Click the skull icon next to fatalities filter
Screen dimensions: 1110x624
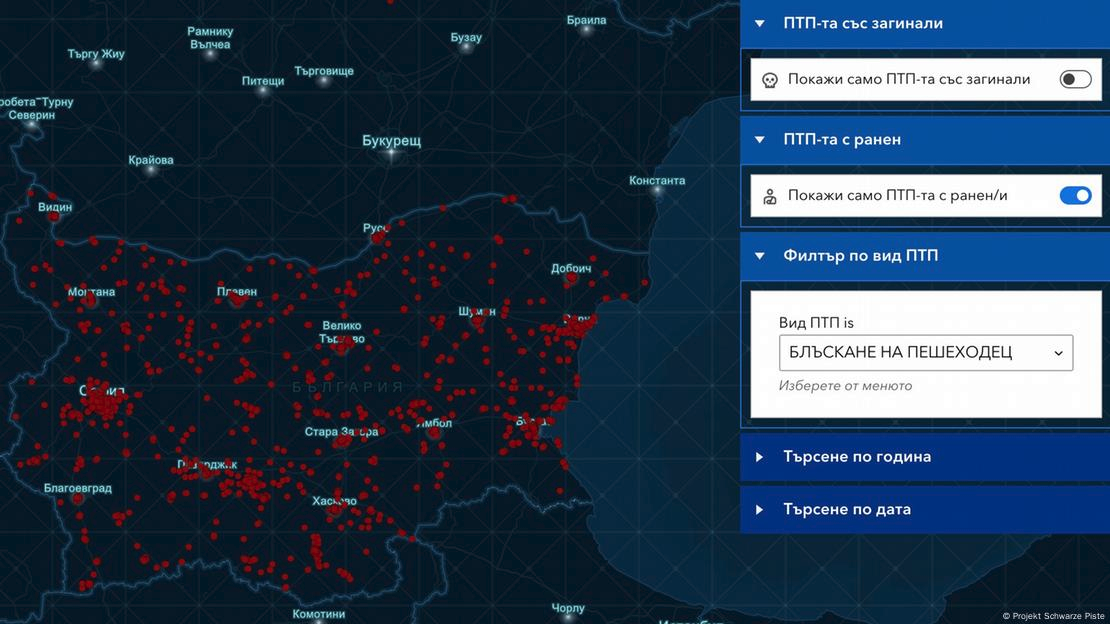[769, 80]
